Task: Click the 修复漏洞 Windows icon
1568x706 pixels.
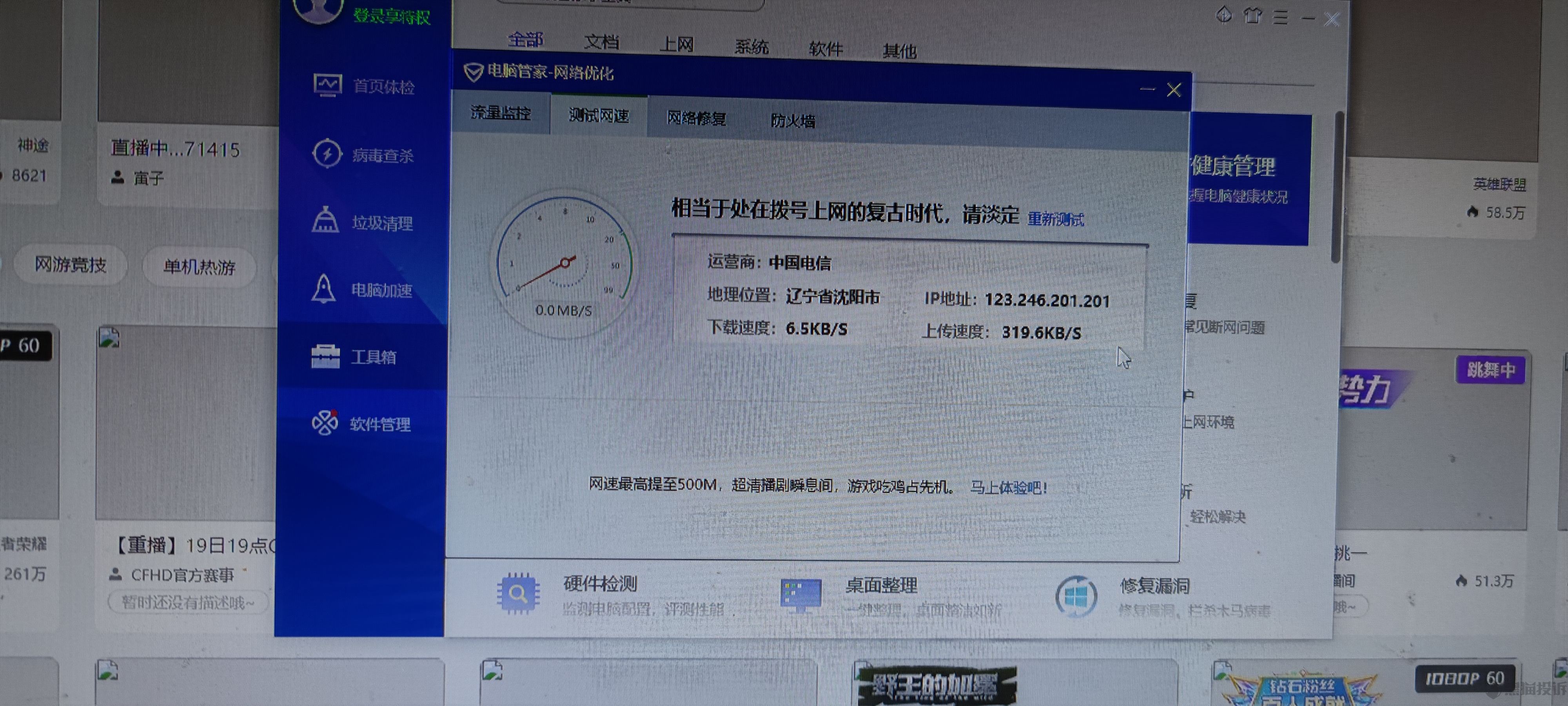Action: [x=1076, y=596]
